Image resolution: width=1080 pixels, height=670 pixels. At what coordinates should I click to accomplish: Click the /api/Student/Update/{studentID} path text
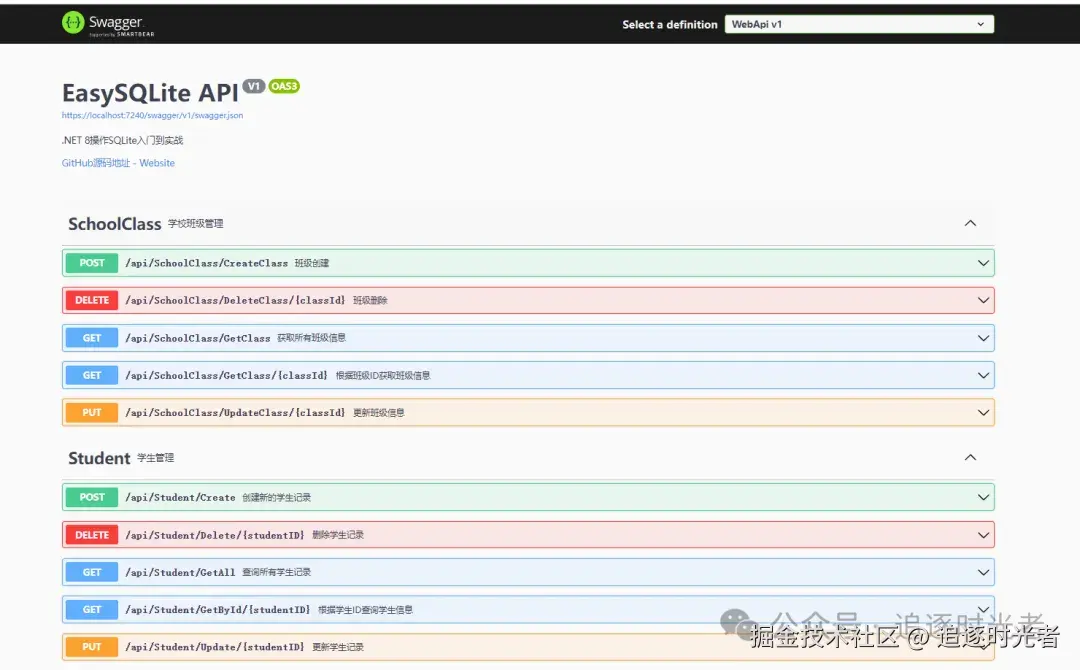tap(214, 647)
